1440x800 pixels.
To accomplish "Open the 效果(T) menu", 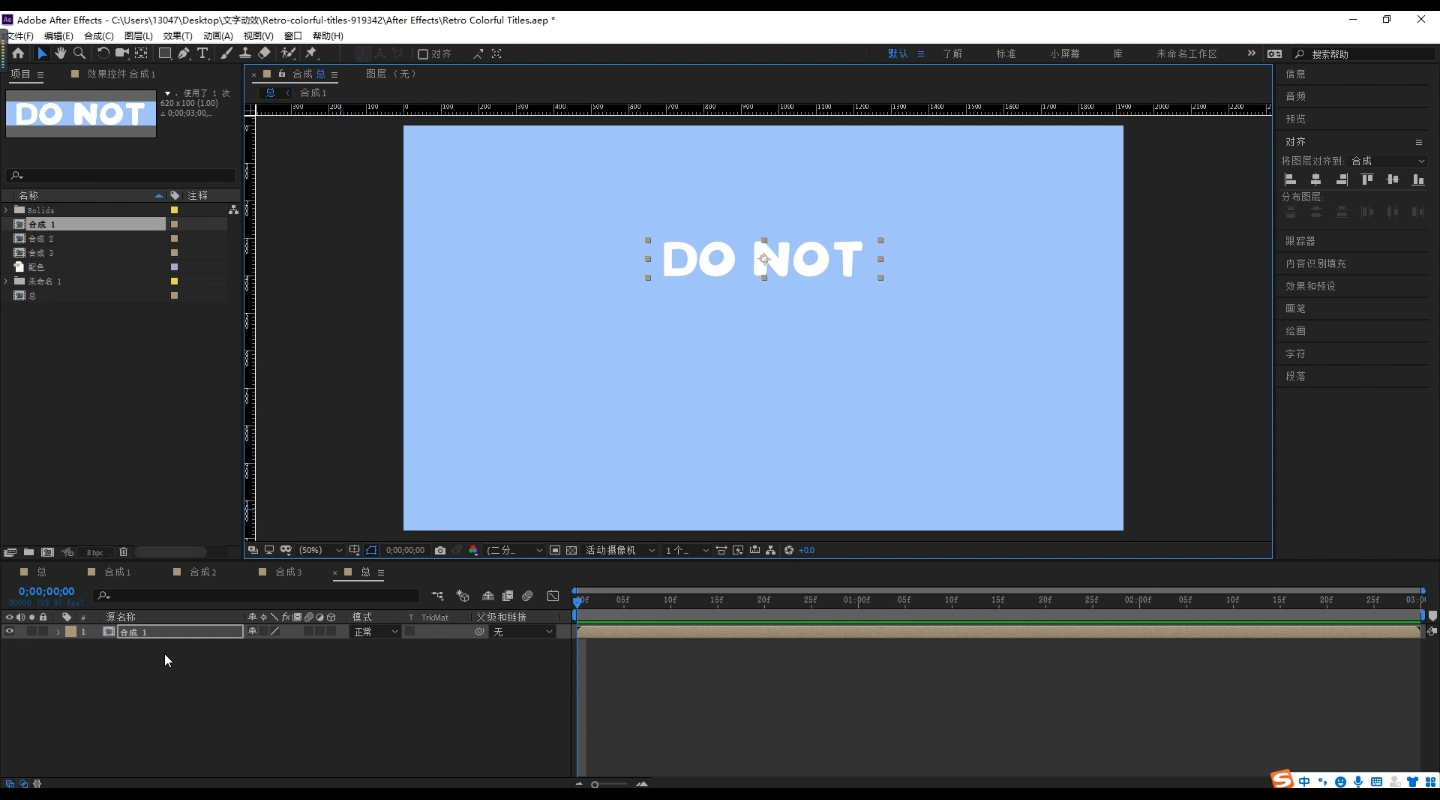I will (x=178, y=36).
